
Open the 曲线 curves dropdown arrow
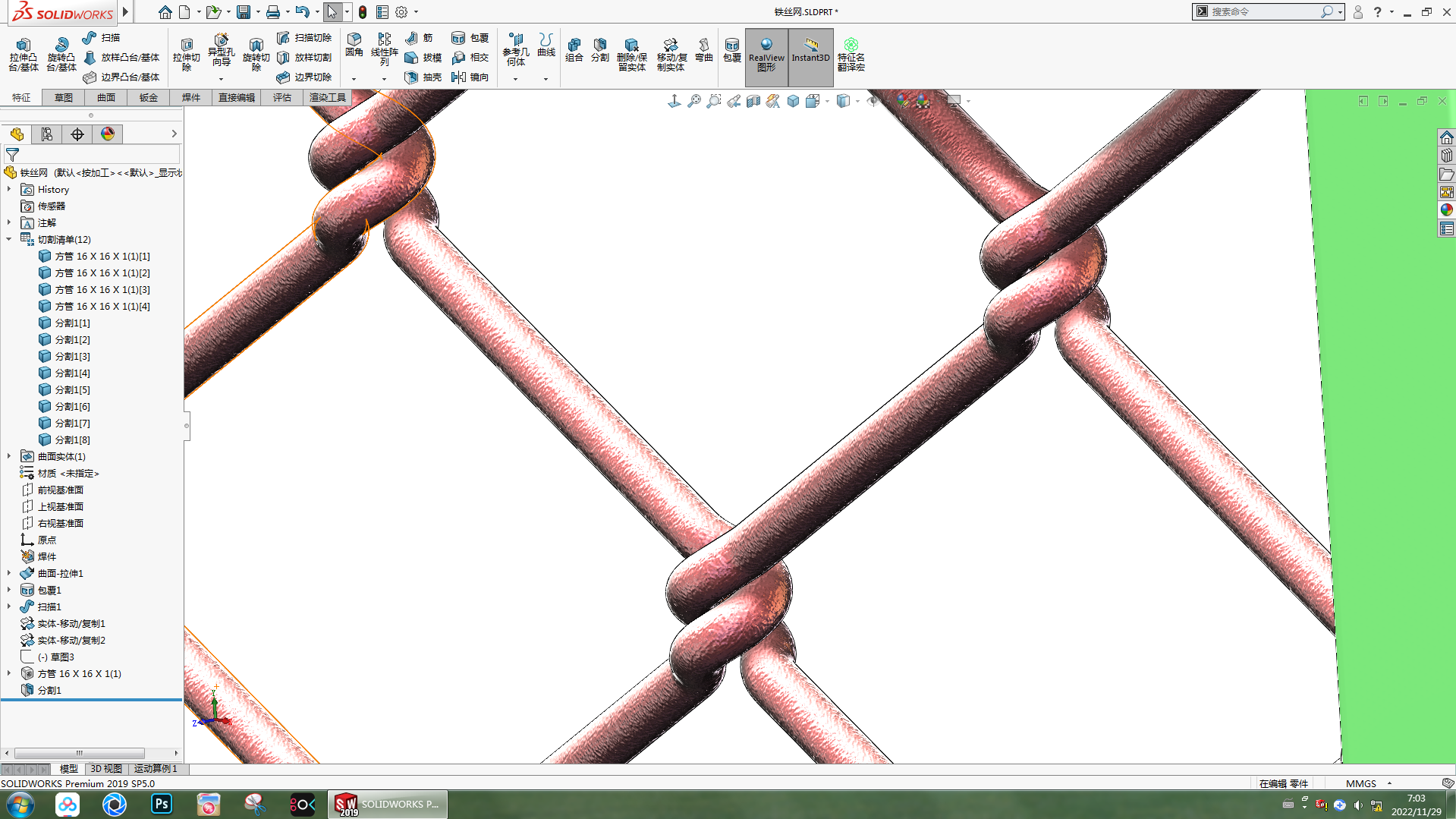coord(546,79)
